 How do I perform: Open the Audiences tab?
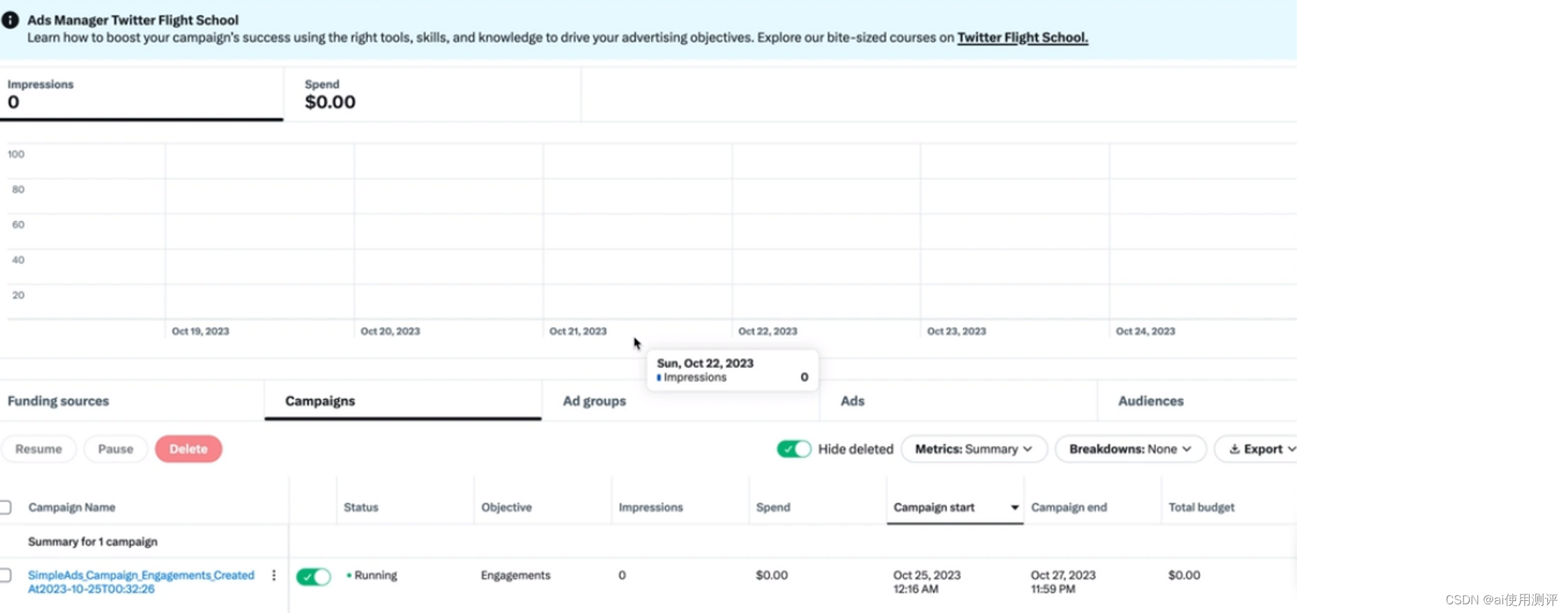(x=1197, y=401)
